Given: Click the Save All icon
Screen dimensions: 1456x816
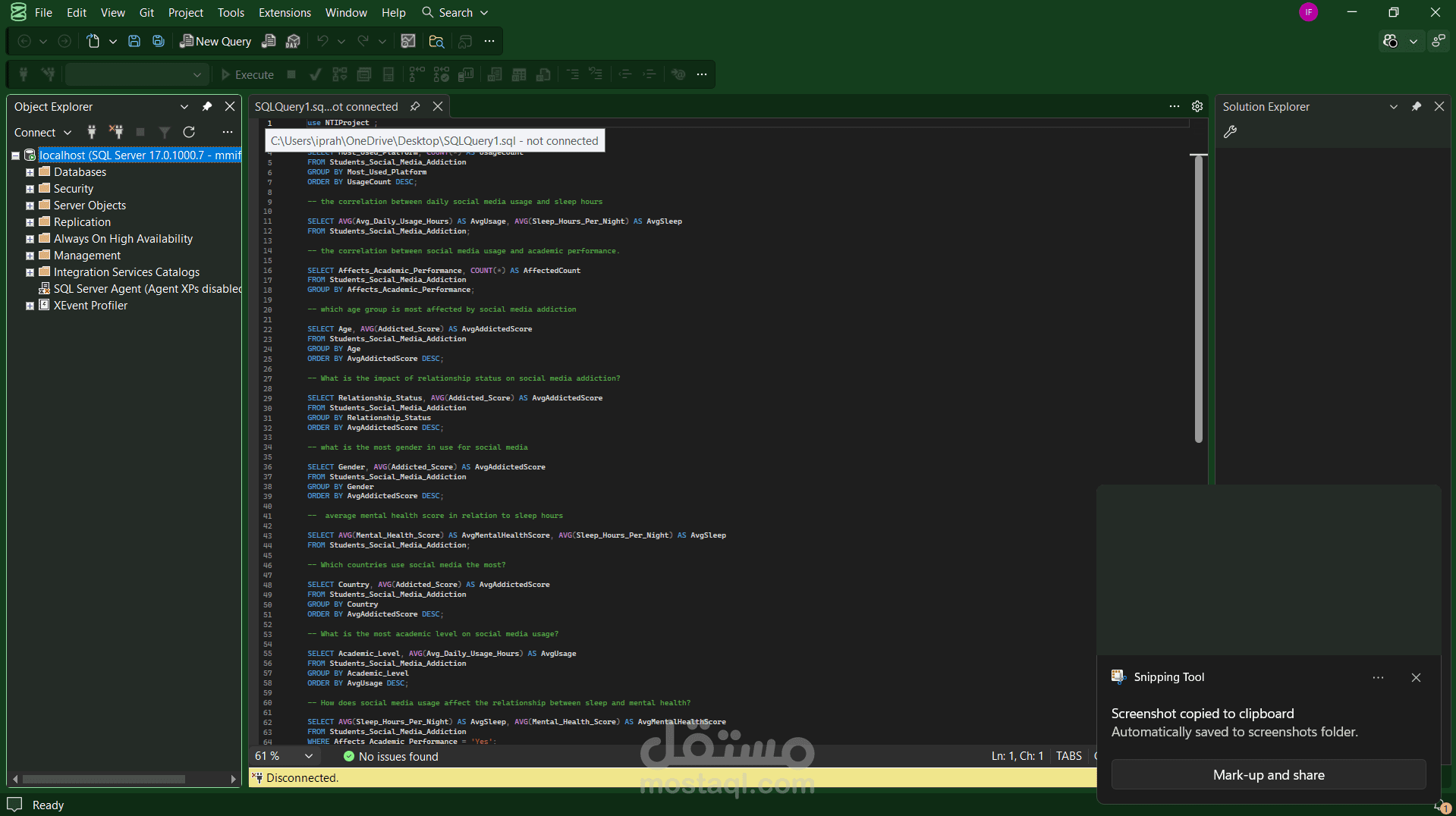Looking at the screenshot, I should point(159,42).
